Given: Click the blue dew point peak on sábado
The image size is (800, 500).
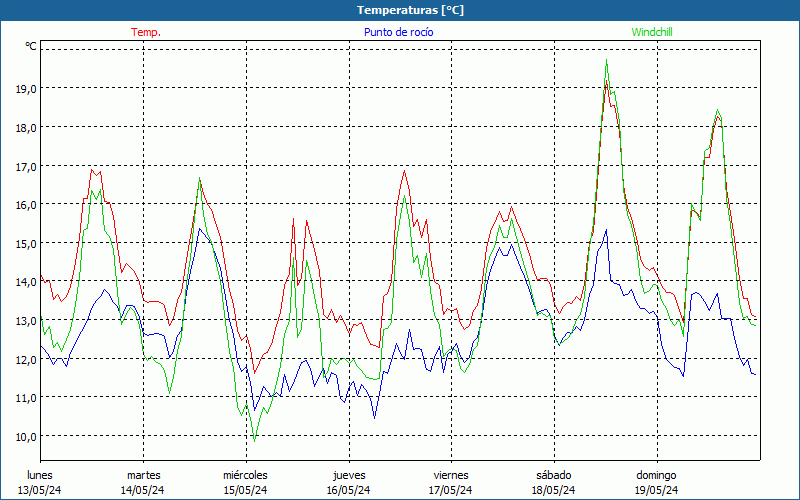Looking at the screenshot, I should point(606,230).
